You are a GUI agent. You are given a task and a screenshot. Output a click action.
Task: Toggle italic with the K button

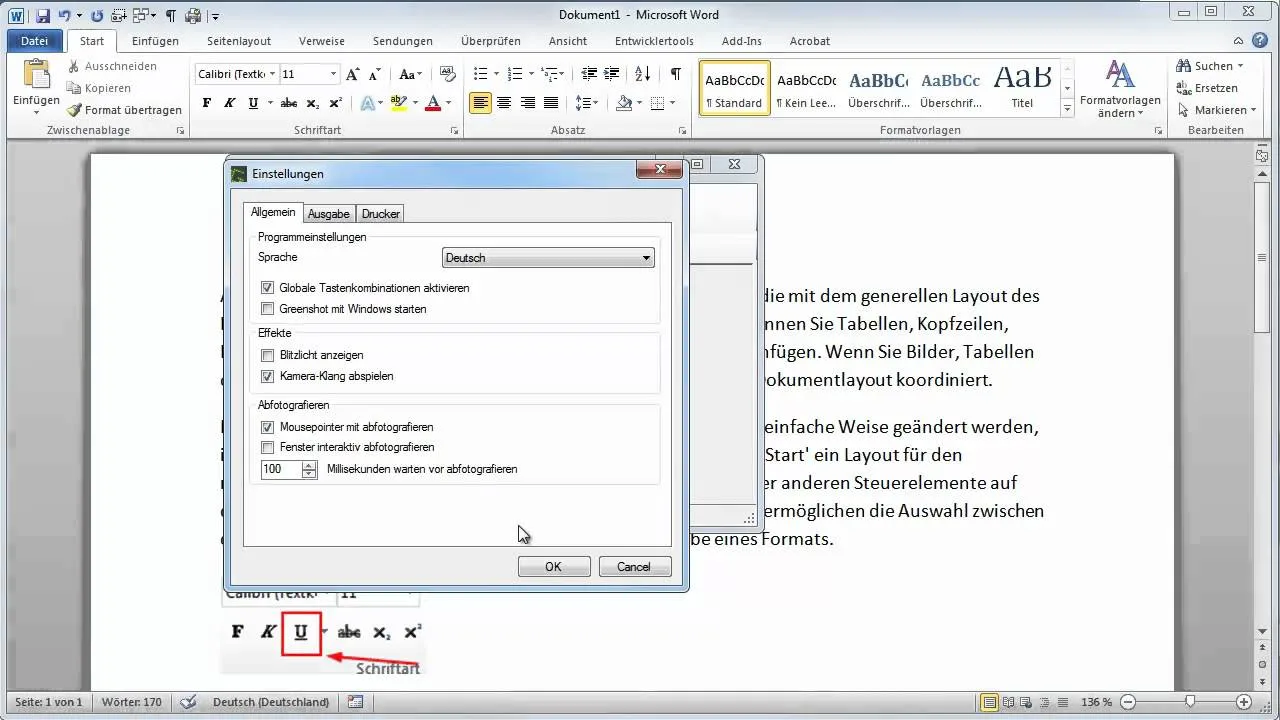coord(230,103)
